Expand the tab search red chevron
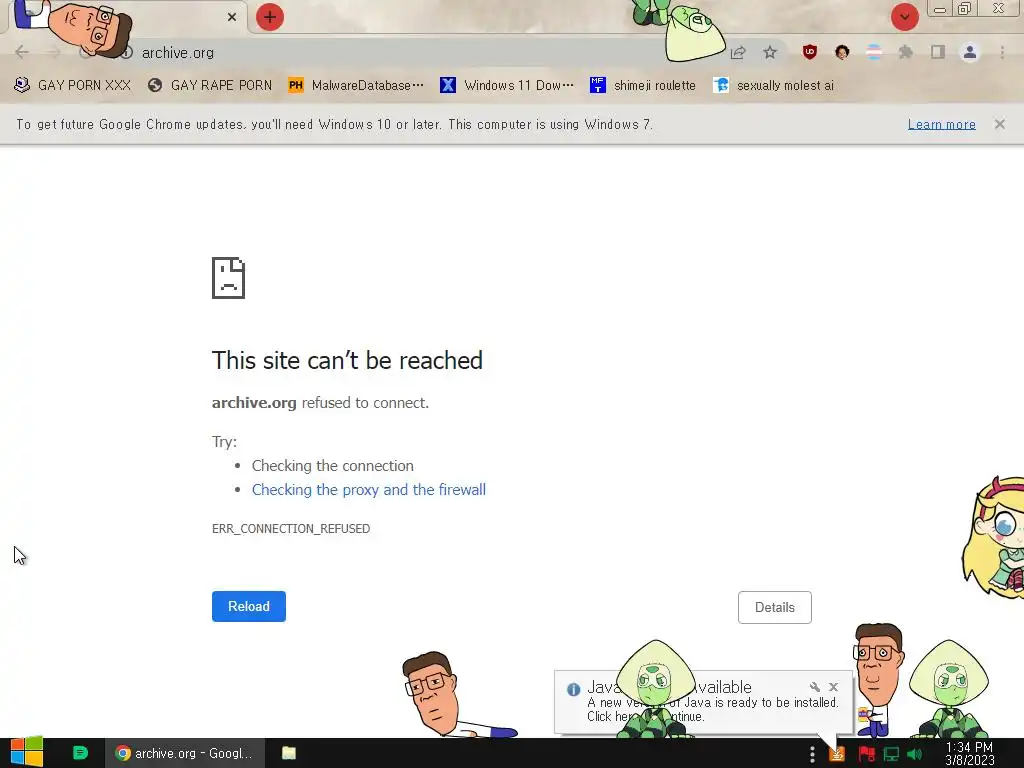This screenshot has height=768, width=1024. point(904,17)
